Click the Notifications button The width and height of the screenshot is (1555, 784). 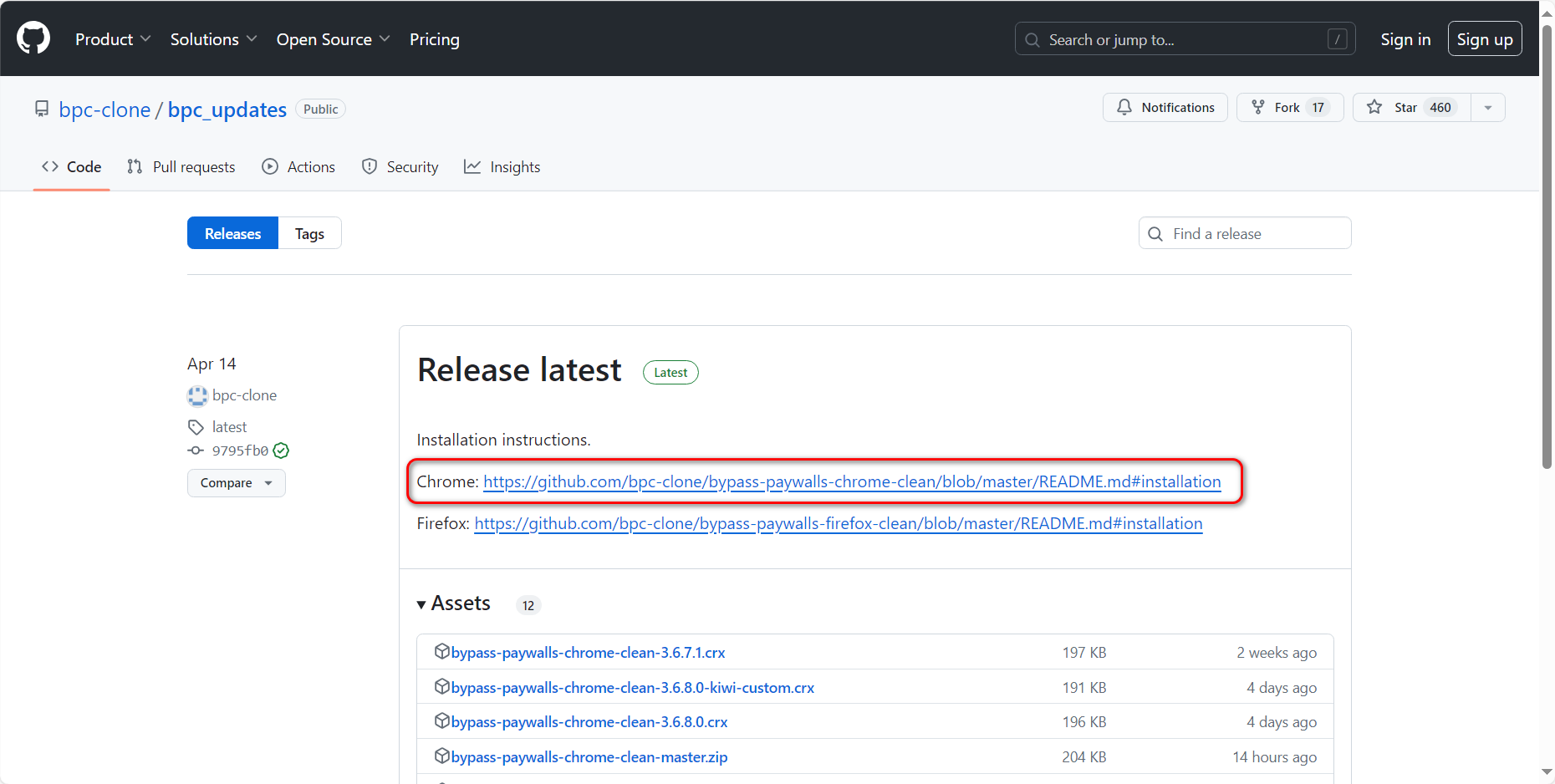click(x=1165, y=107)
